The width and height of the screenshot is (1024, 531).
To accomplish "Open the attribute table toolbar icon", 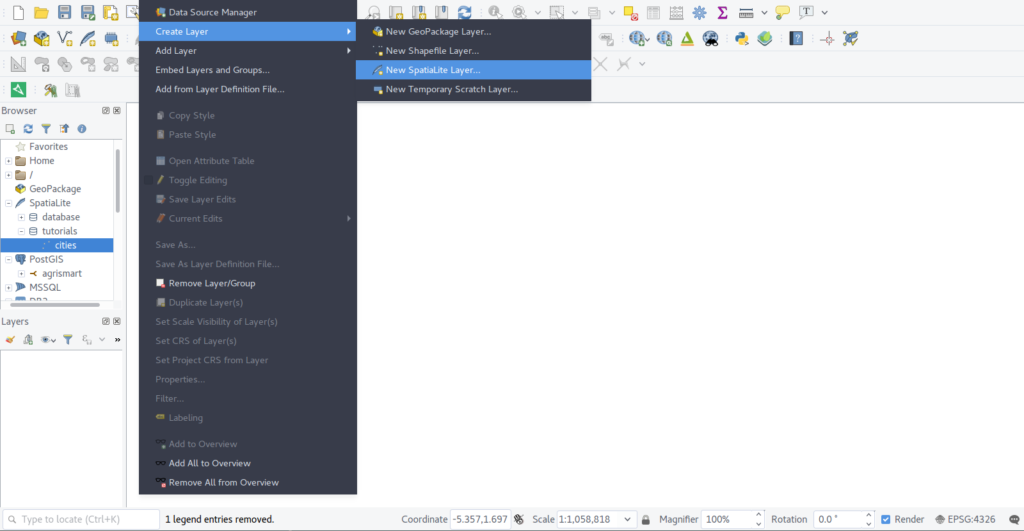I will pos(653,12).
